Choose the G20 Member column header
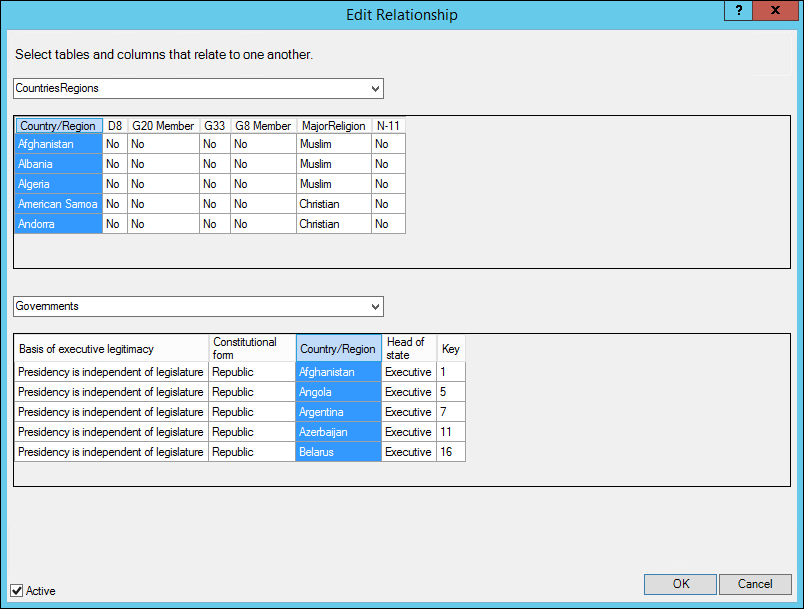The height and width of the screenshot is (609, 804). click(x=163, y=126)
